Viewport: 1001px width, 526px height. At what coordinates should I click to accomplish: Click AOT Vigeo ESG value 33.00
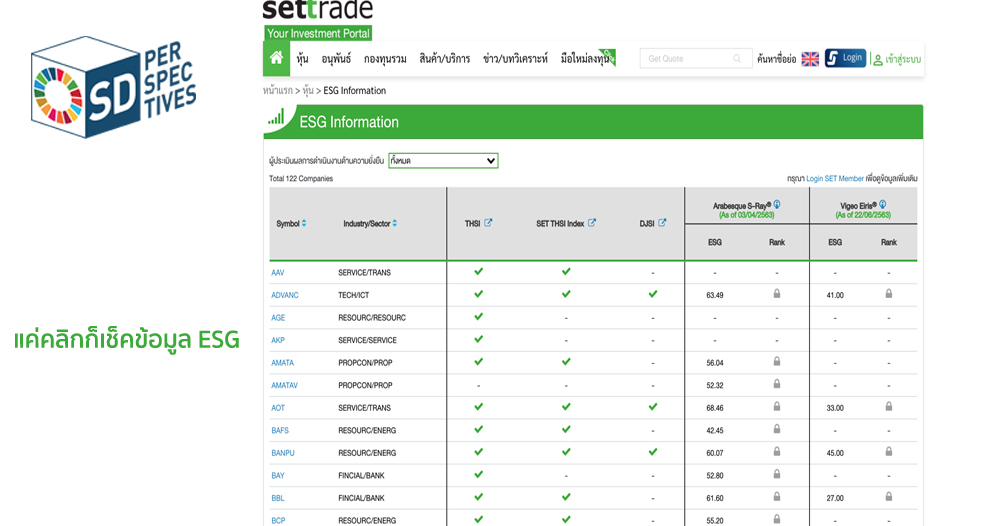[x=835, y=408]
